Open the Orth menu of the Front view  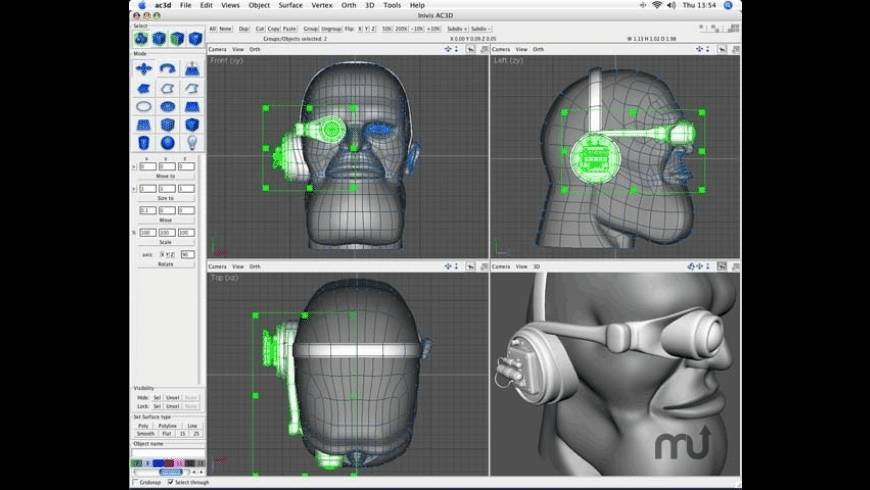(x=255, y=49)
